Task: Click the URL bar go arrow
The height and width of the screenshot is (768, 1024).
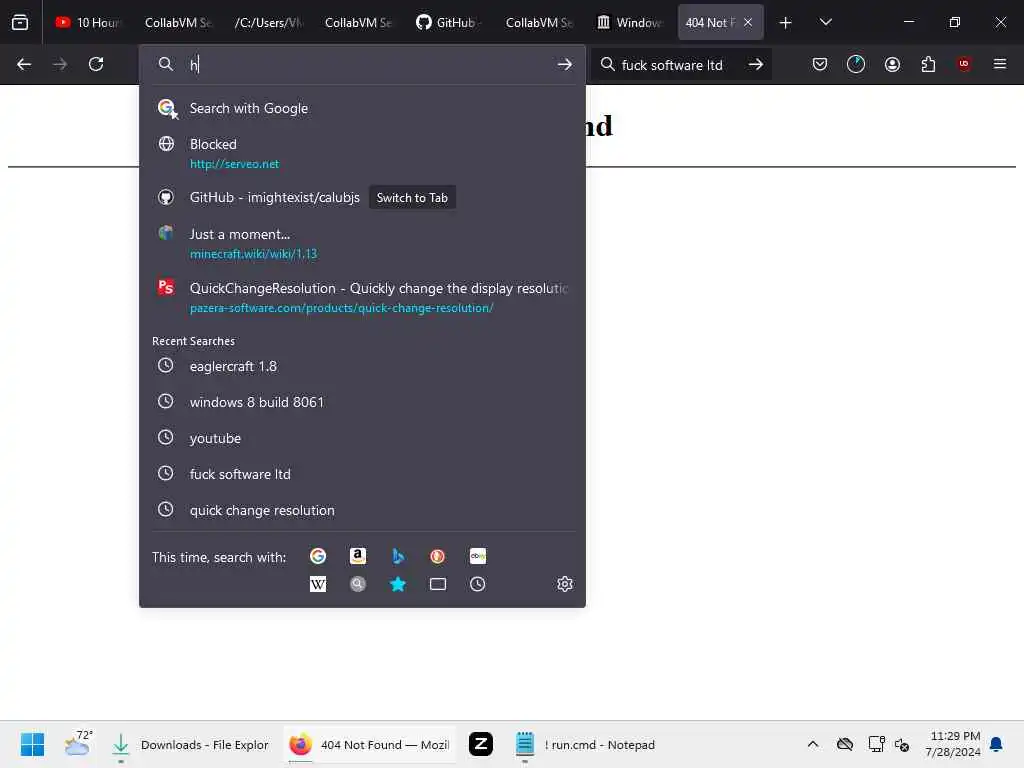Action: 564,64
